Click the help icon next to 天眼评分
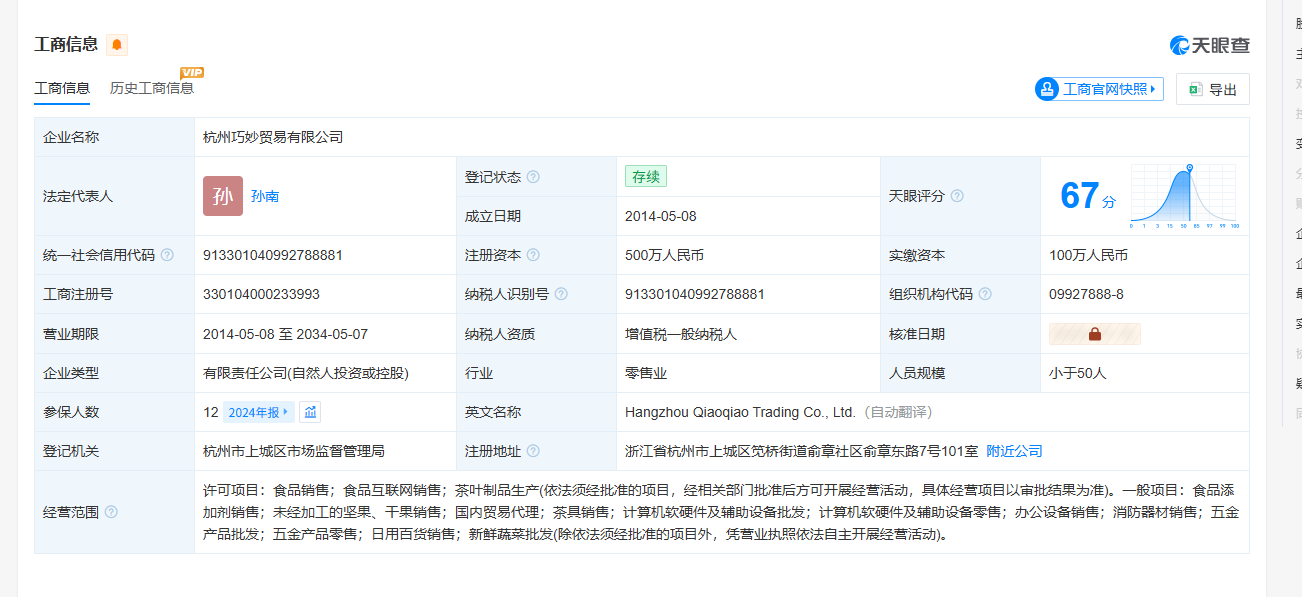1302x597 pixels. [957, 196]
